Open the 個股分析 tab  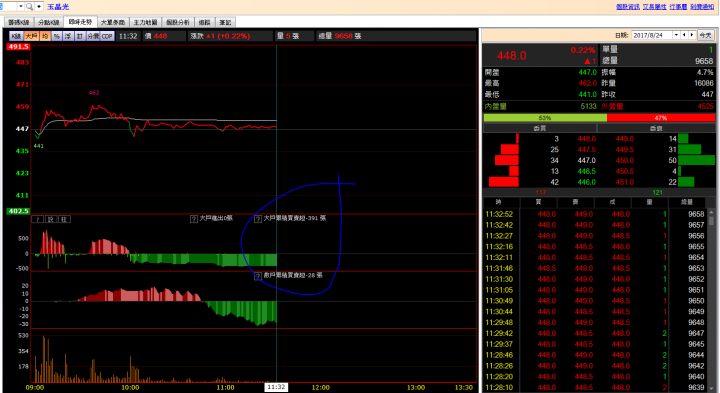[178, 22]
